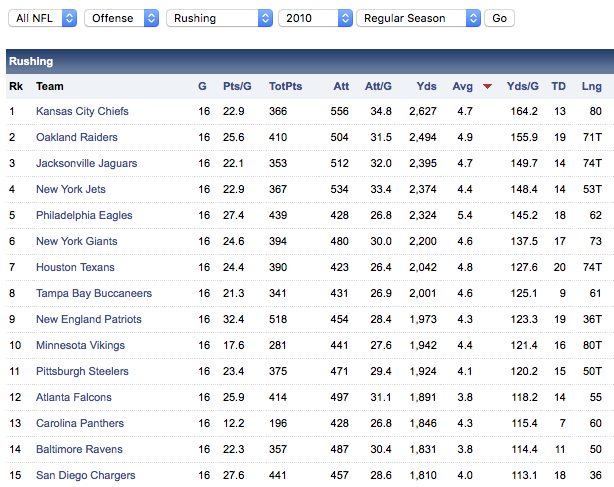Click the red sort arrow next to Avg
This screenshot has width=614, height=487.
(x=487, y=87)
